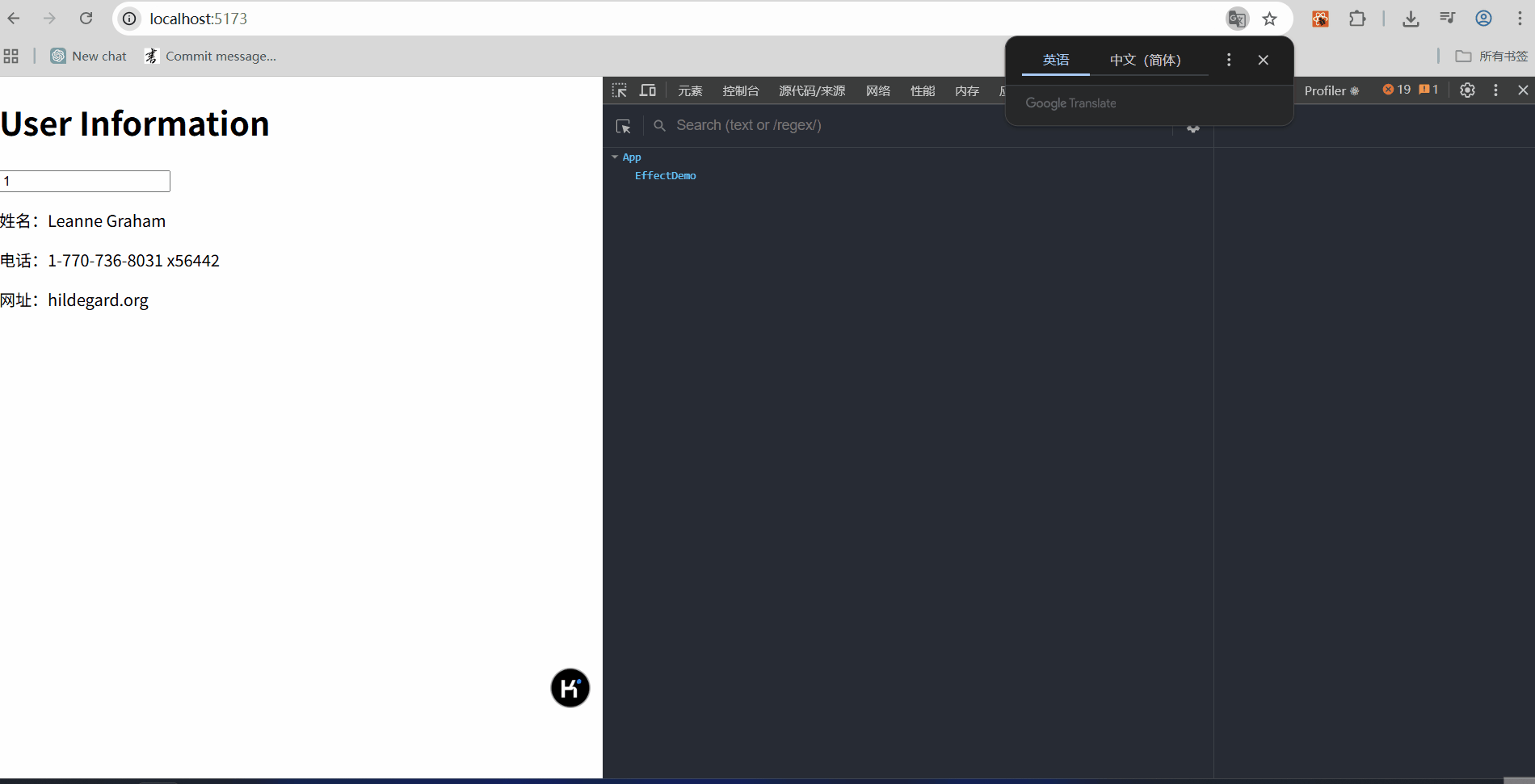The image size is (1535, 784).
Task: Switch to the 性能 DevTools tab
Action: click(x=923, y=90)
